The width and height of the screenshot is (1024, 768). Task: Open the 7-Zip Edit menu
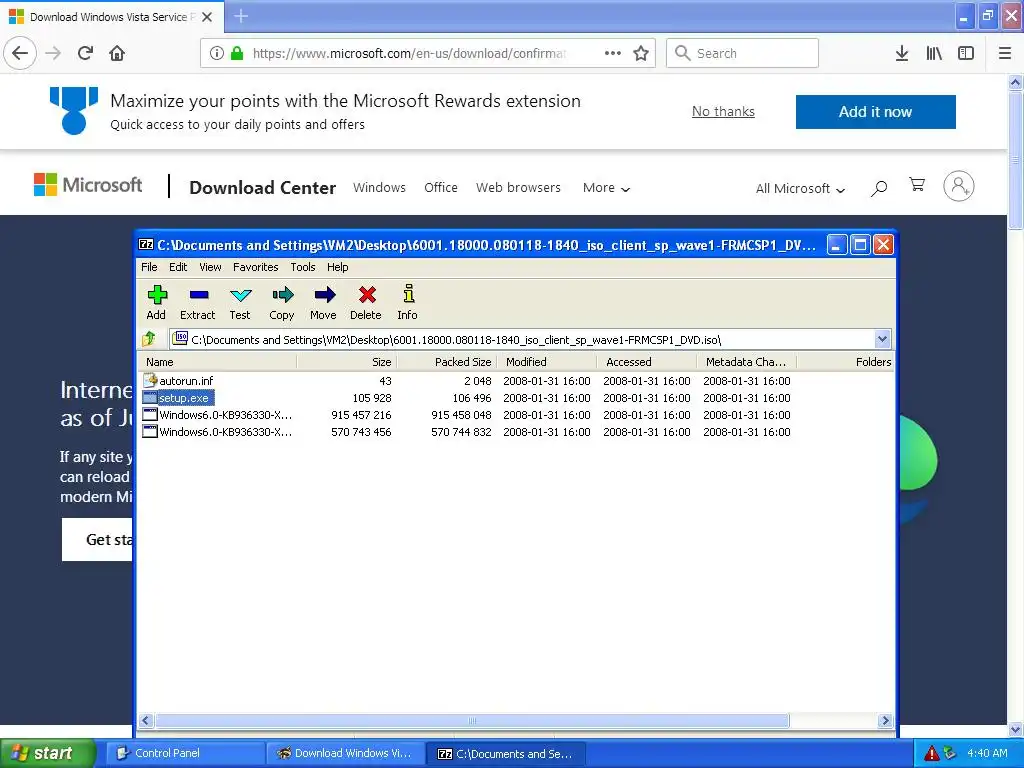tap(178, 267)
